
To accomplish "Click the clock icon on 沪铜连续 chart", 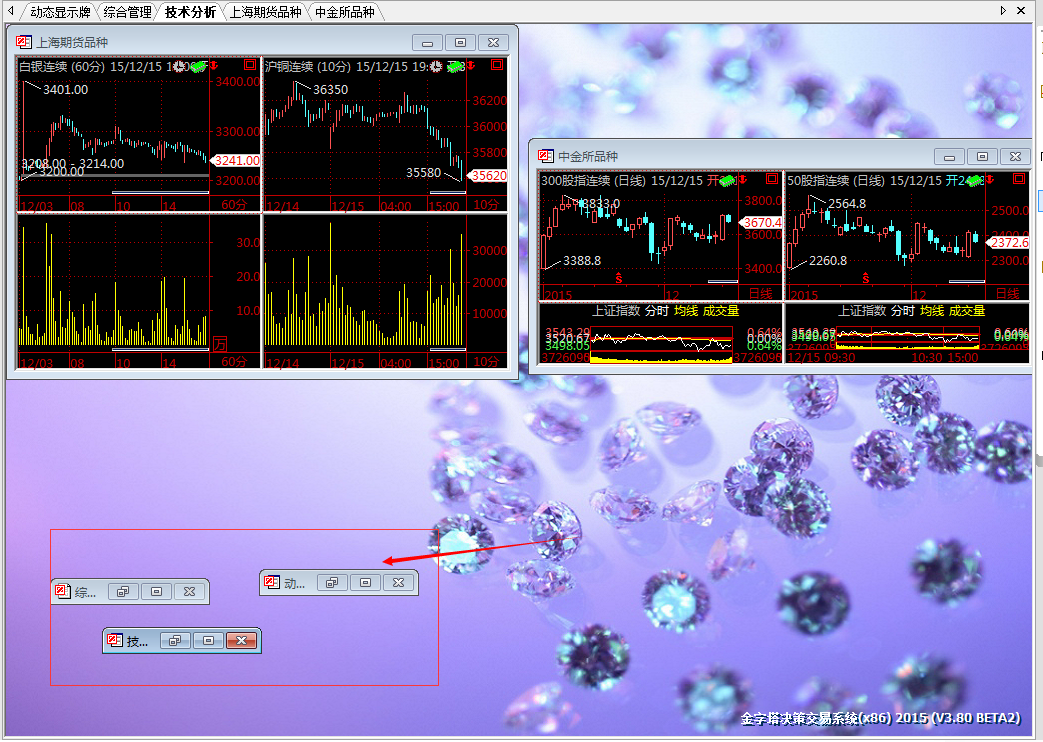I will (436, 66).
